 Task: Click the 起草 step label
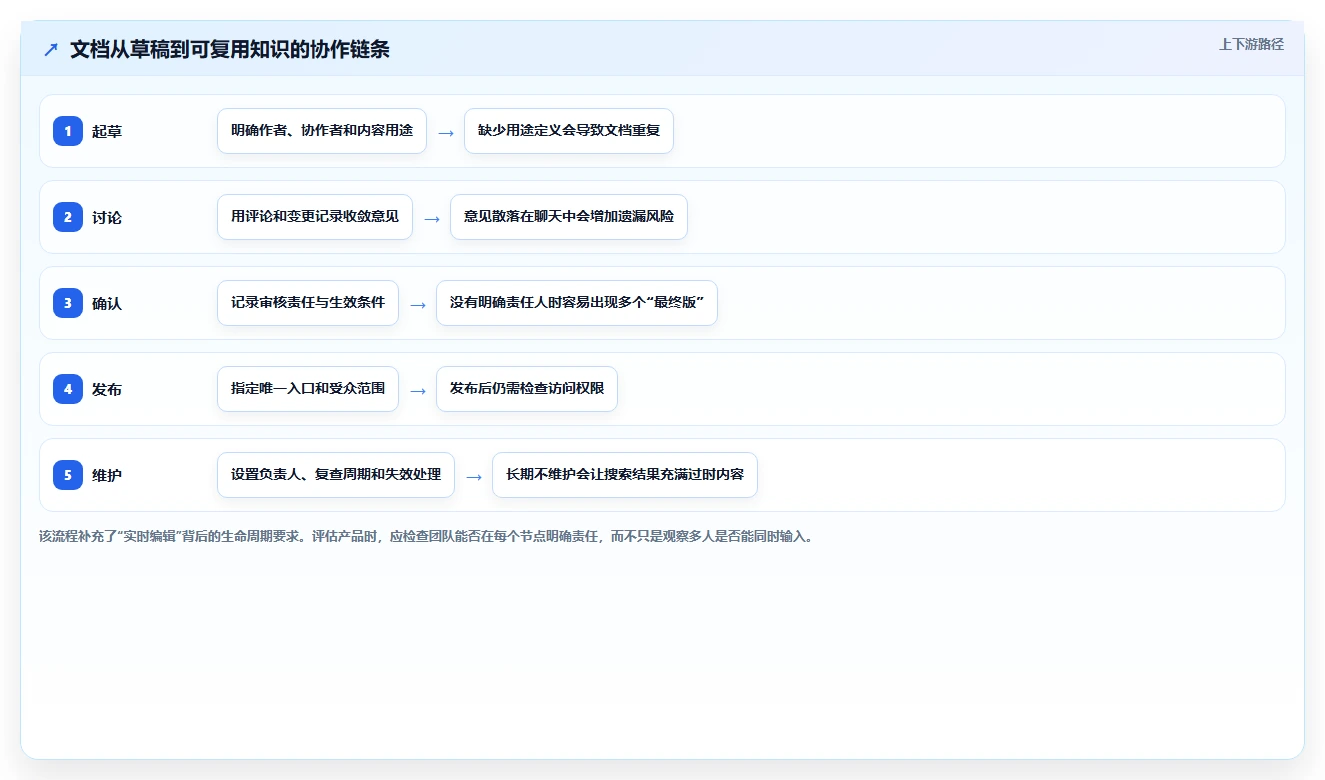(x=107, y=131)
